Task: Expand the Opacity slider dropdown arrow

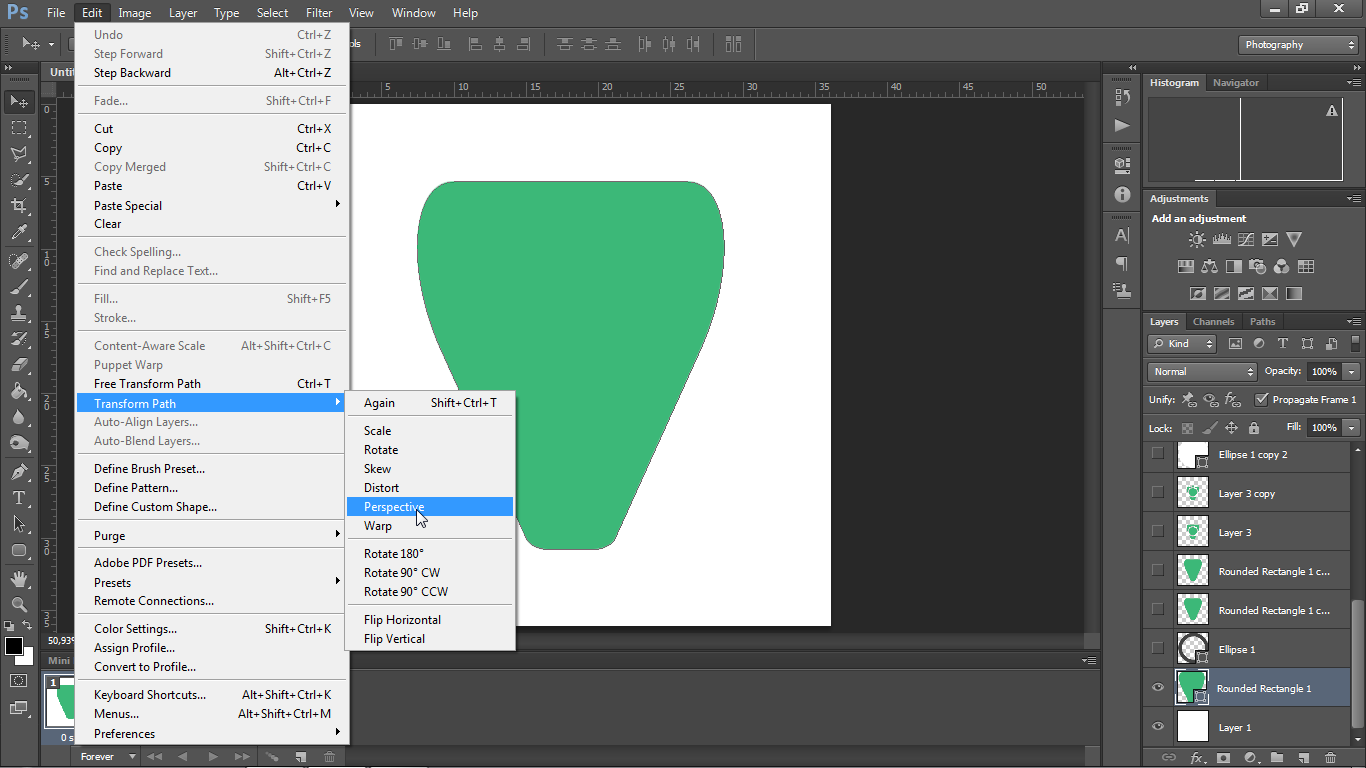Action: [1352, 371]
